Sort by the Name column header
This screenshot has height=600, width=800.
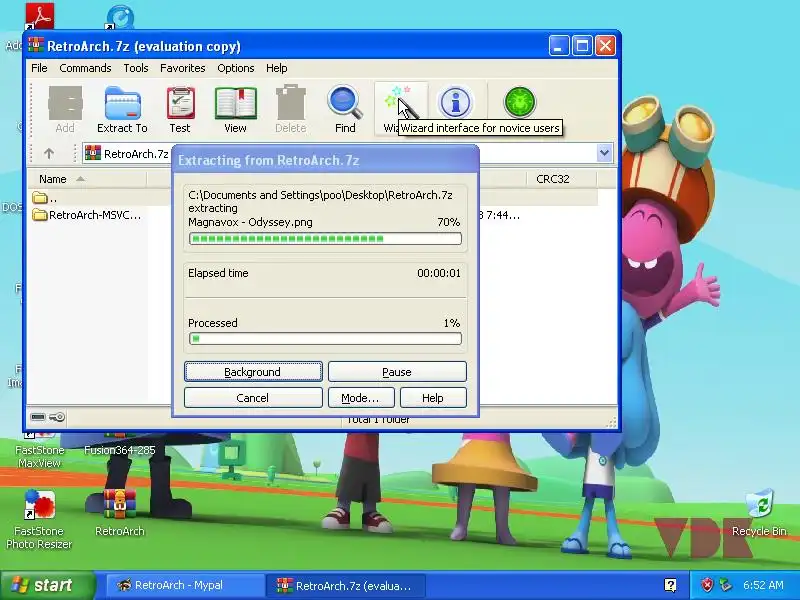pos(87,179)
